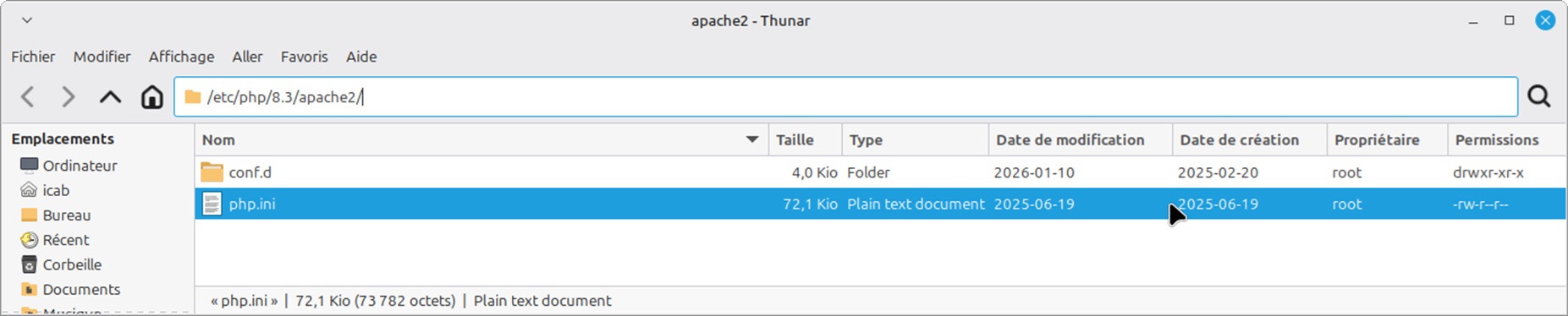Go forward with the right arrow icon
The image size is (1568, 316).
[69, 97]
